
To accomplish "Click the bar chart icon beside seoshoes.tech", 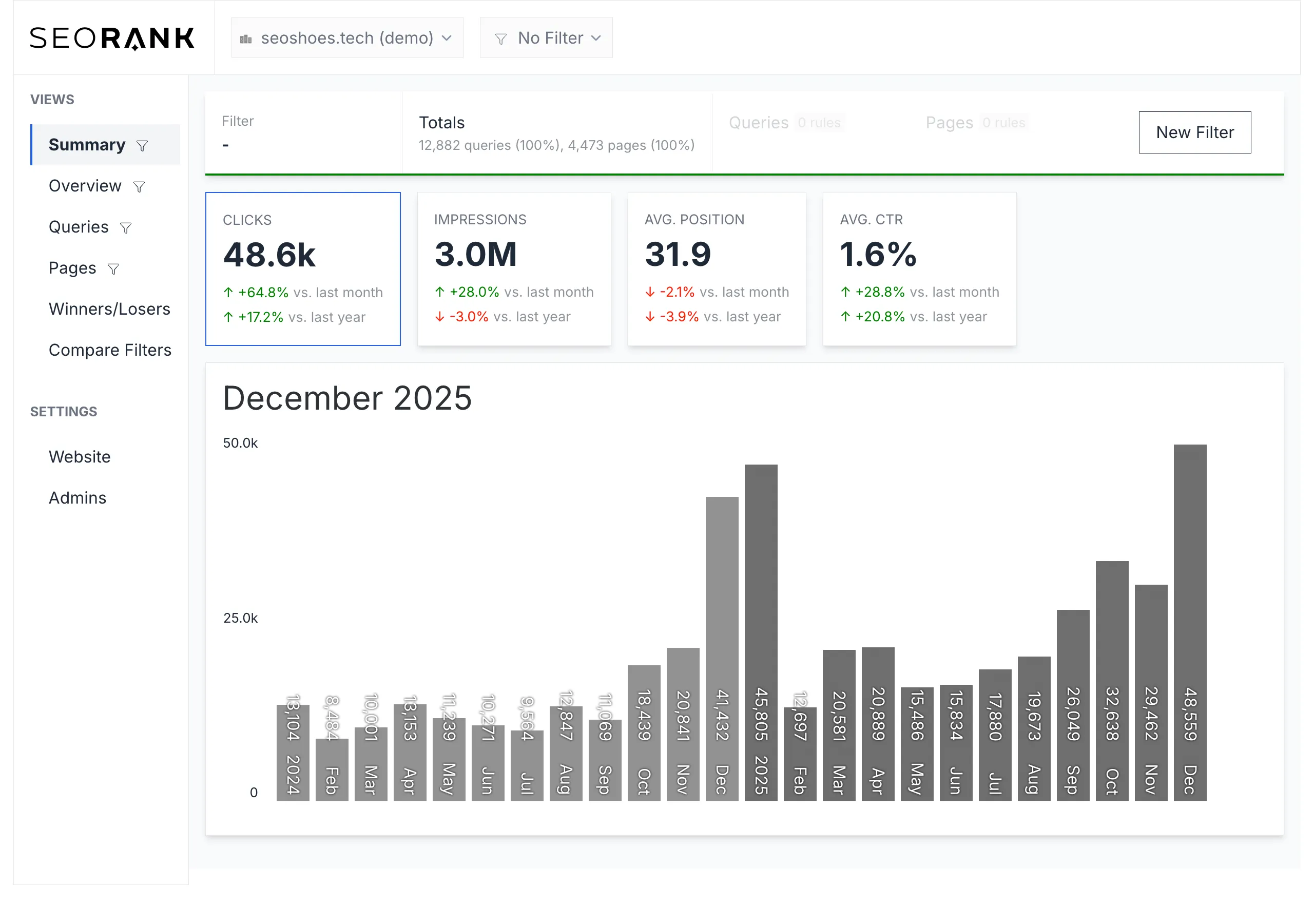I will 246,39.
